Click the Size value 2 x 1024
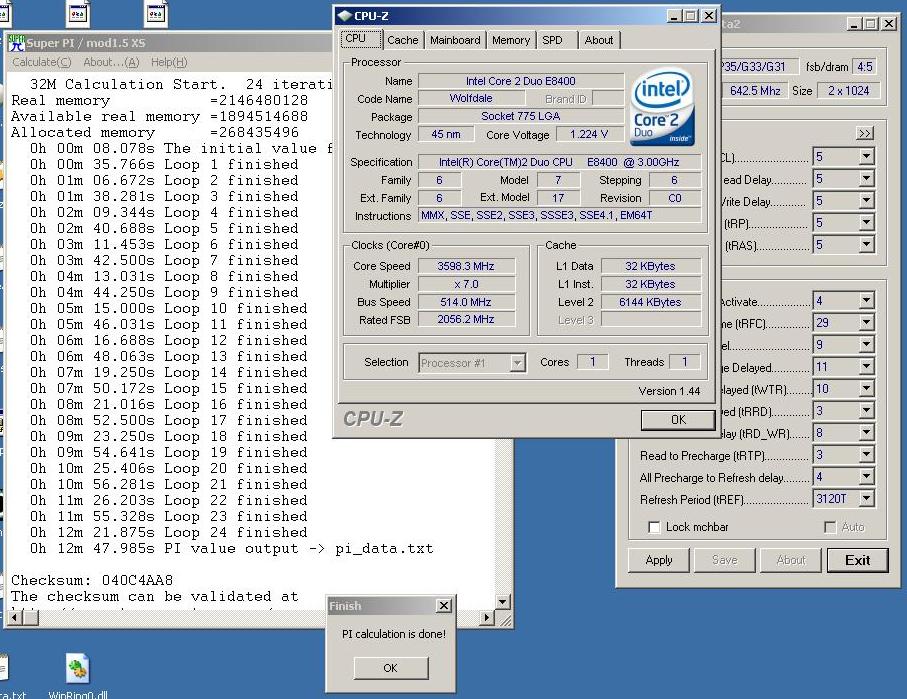The image size is (907, 699). (x=849, y=91)
